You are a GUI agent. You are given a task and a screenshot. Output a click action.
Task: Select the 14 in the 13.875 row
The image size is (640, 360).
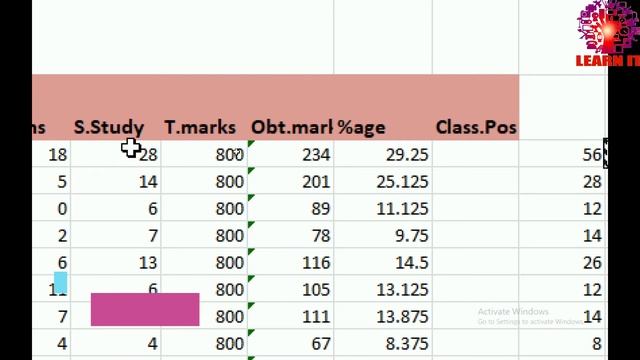(563, 316)
